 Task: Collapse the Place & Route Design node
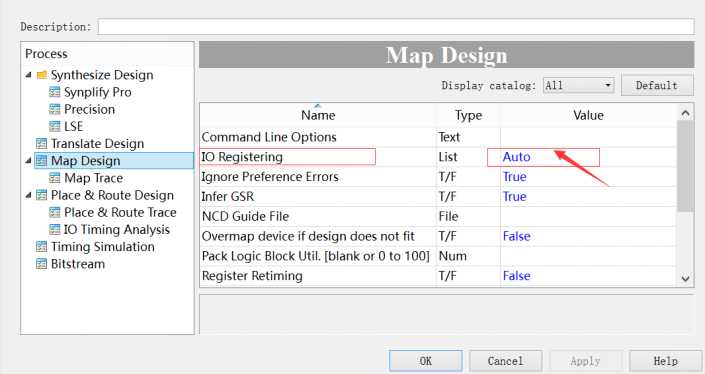point(29,195)
